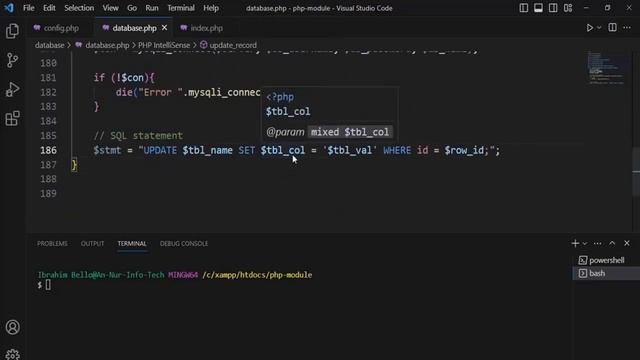Click the terminal prompt input area
Image resolution: width=640 pixels, height=360 pixels.
point(48,285)
